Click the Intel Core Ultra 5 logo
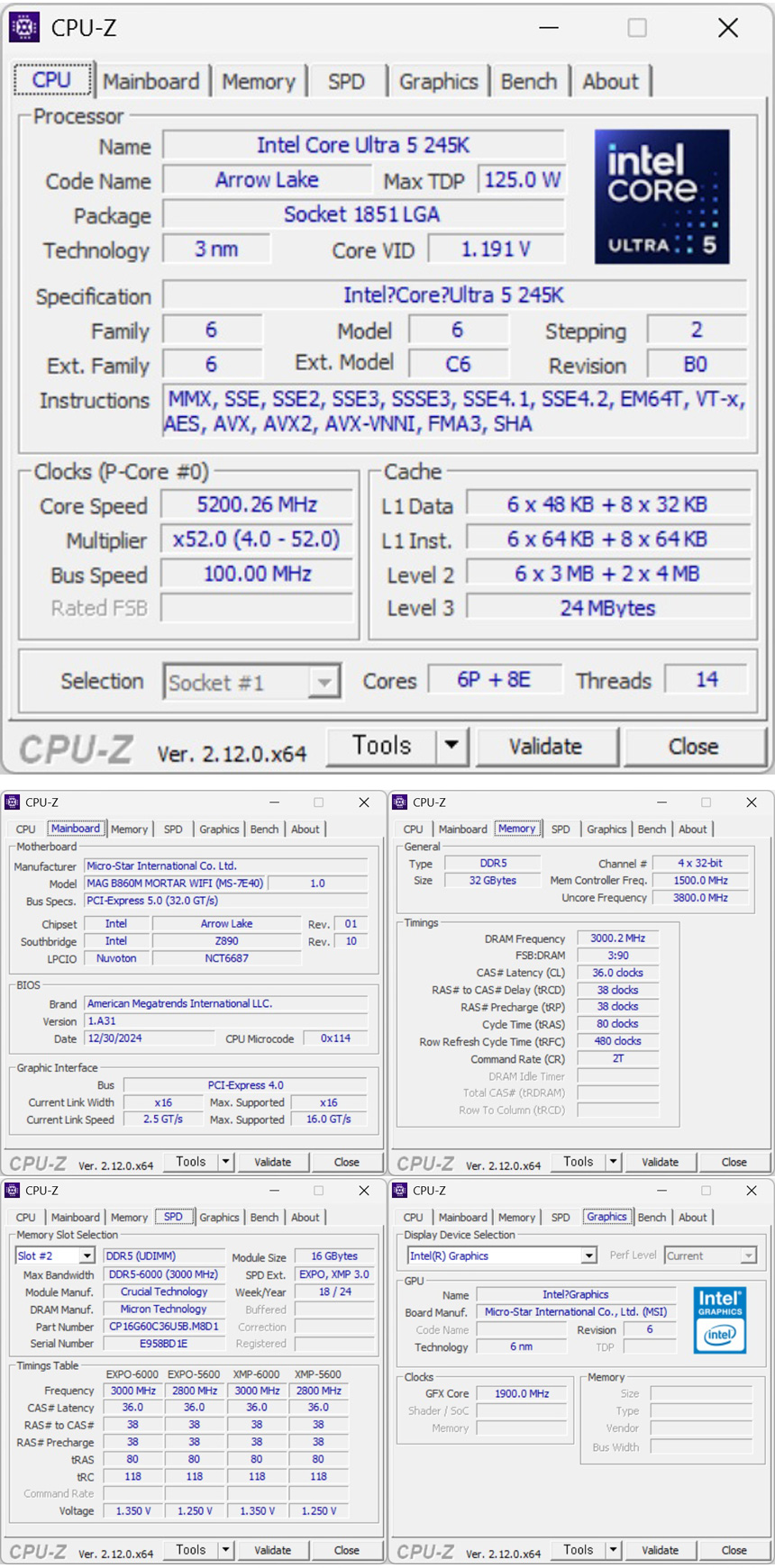The width and height of the screenshot is (775, 1568). pyautogui.click(x=661, y=196)
